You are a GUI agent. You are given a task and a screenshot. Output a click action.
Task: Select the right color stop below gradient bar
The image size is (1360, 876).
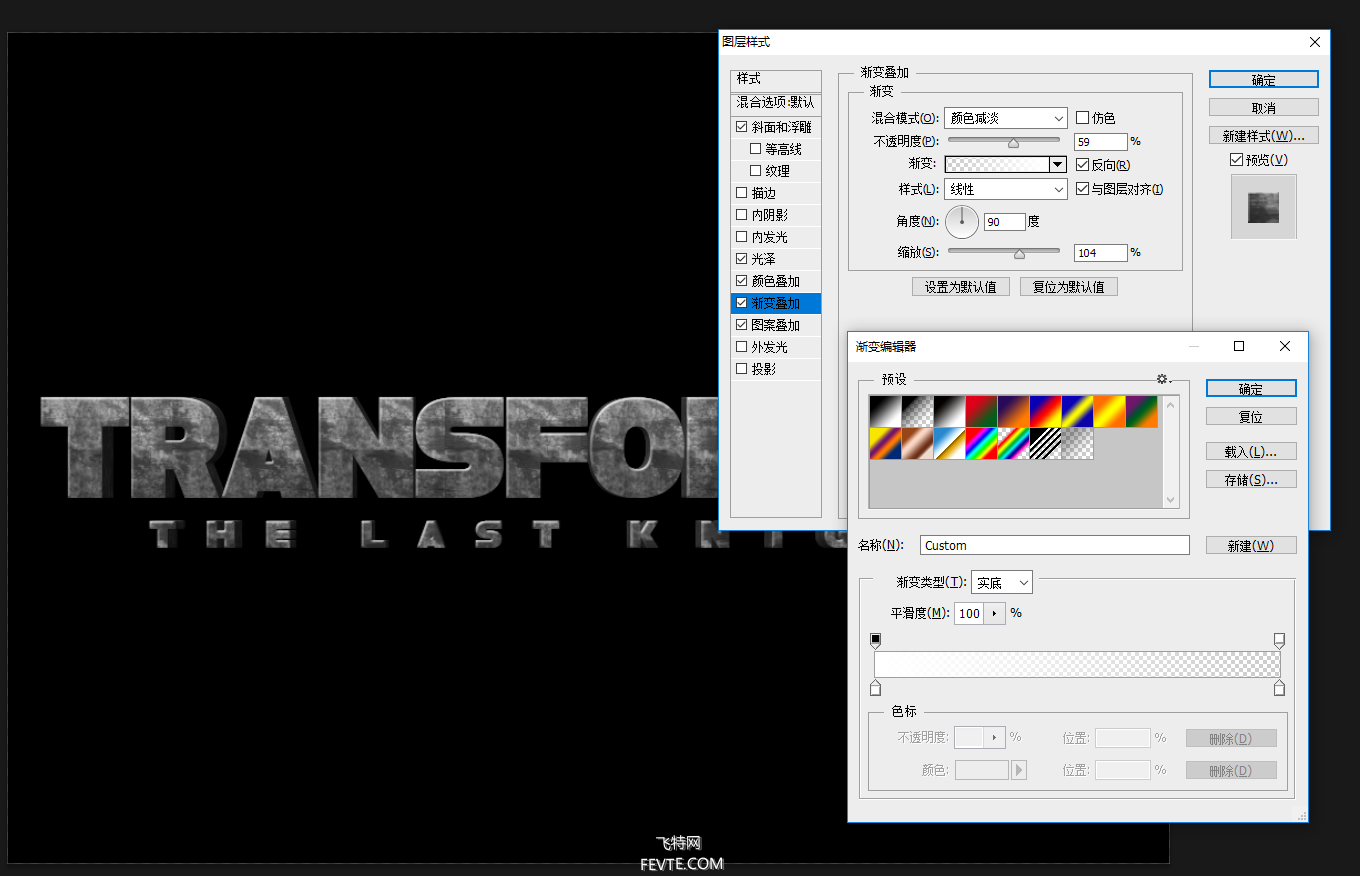click(1279, 688)
